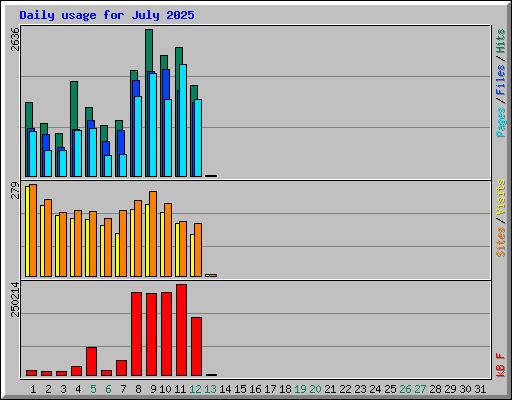Viewport: 512px width, 400px height.
Task: Click the orange sites bar for day 12
Action: click(198, 250)
